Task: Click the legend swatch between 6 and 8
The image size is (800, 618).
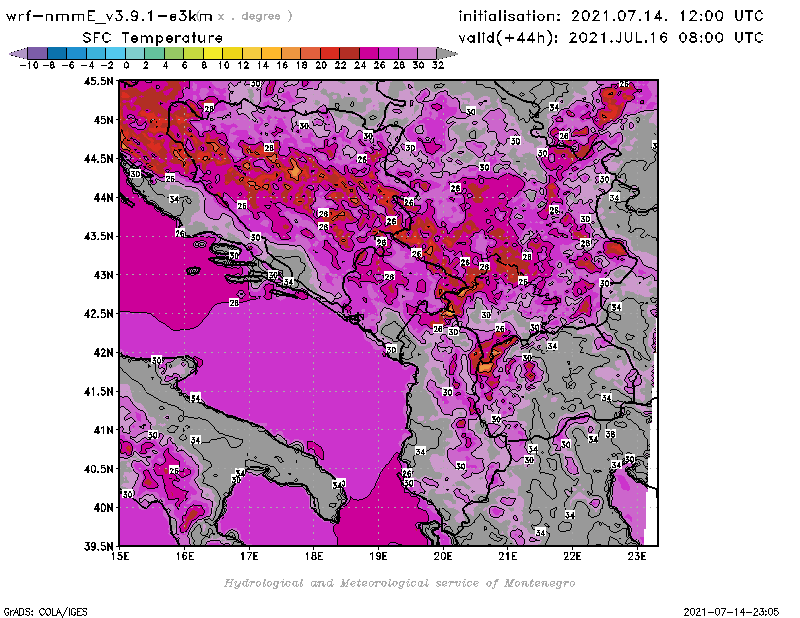Action: tap(194, 53)
